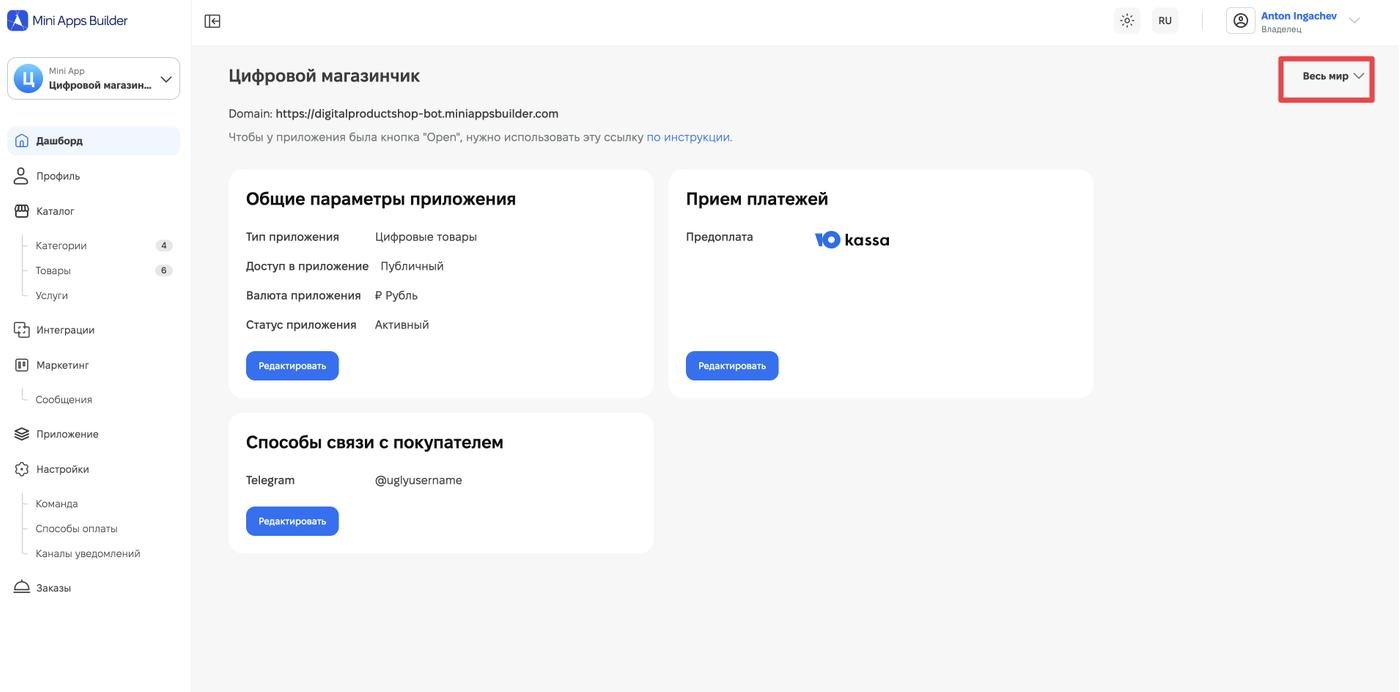This screenshot has height=692, width=1400.
Task: Switch language with RU button
Action: click(1165, 21)
